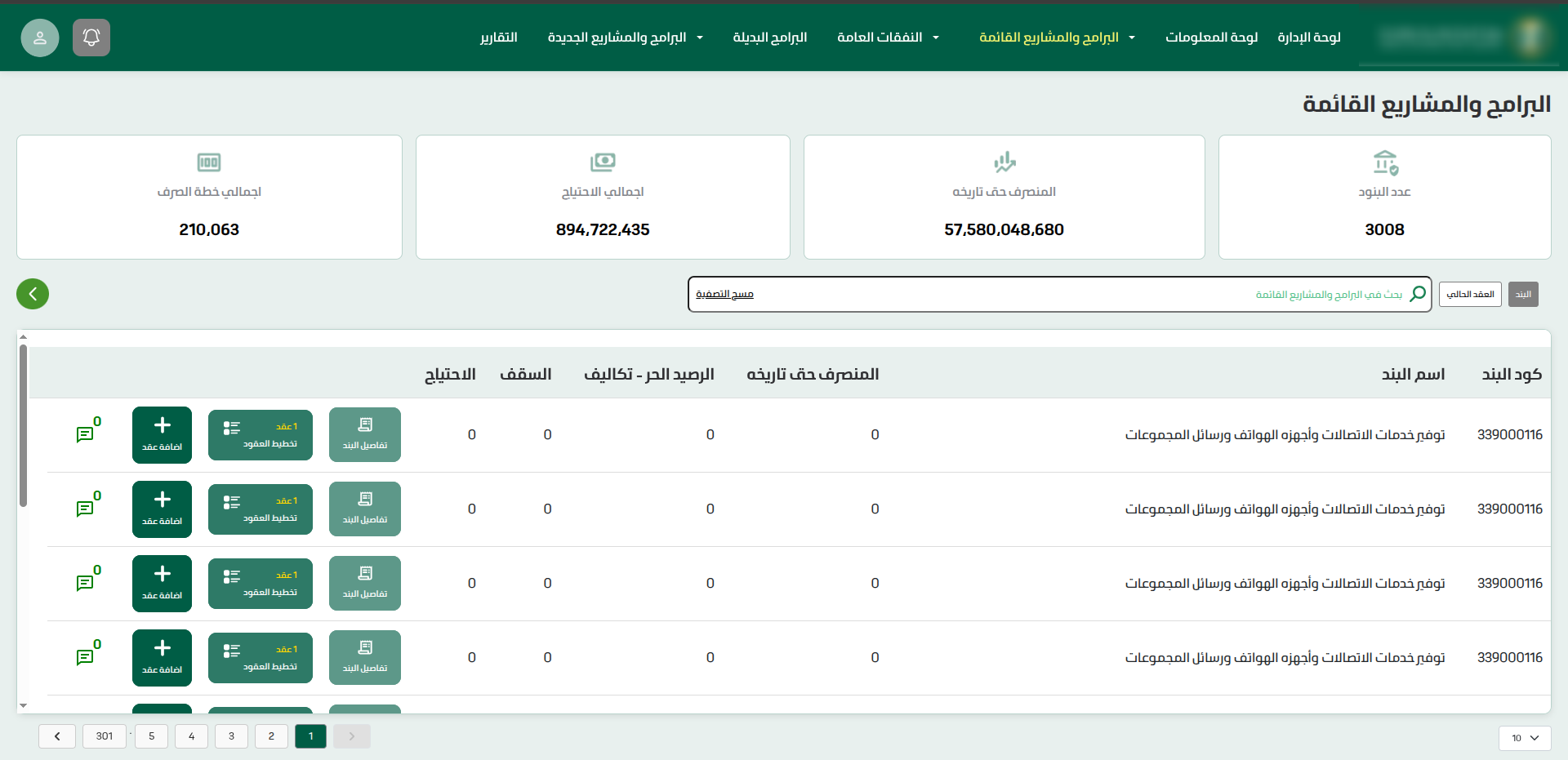This screenshot has width=1568, height=760.
Task: Open the التقارير menu item
Action: pos(499,38)
